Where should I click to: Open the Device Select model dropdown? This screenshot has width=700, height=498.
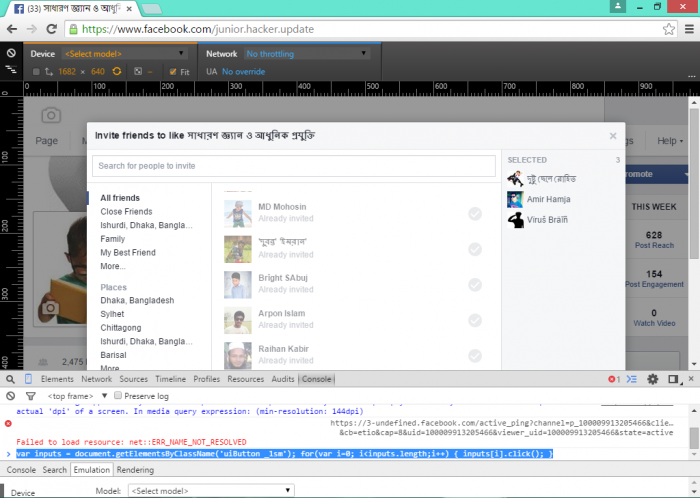point(125,54)
